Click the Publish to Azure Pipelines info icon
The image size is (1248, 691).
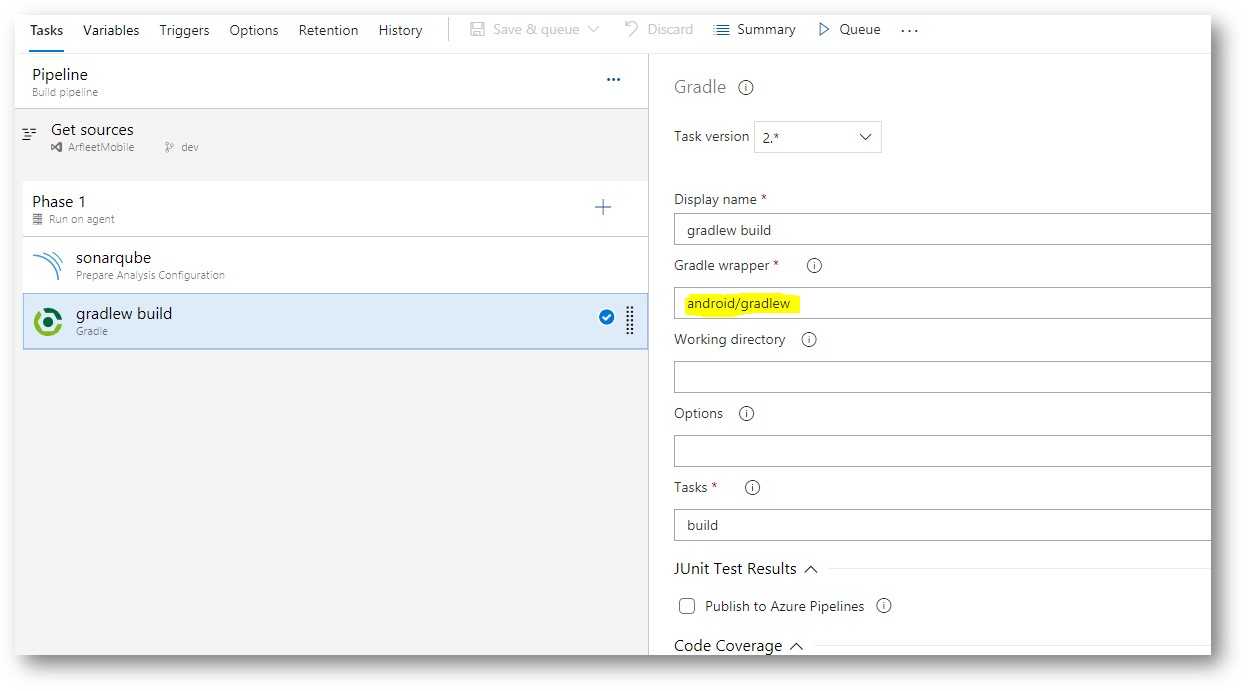tap(883, 606)
